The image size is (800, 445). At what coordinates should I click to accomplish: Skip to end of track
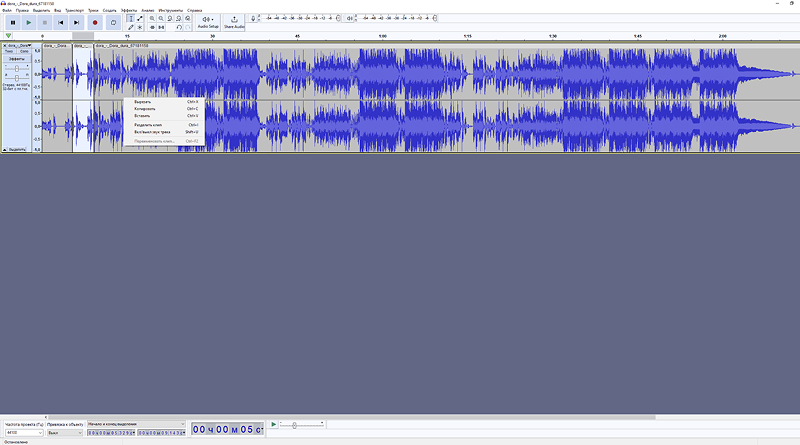pos(76,22)
